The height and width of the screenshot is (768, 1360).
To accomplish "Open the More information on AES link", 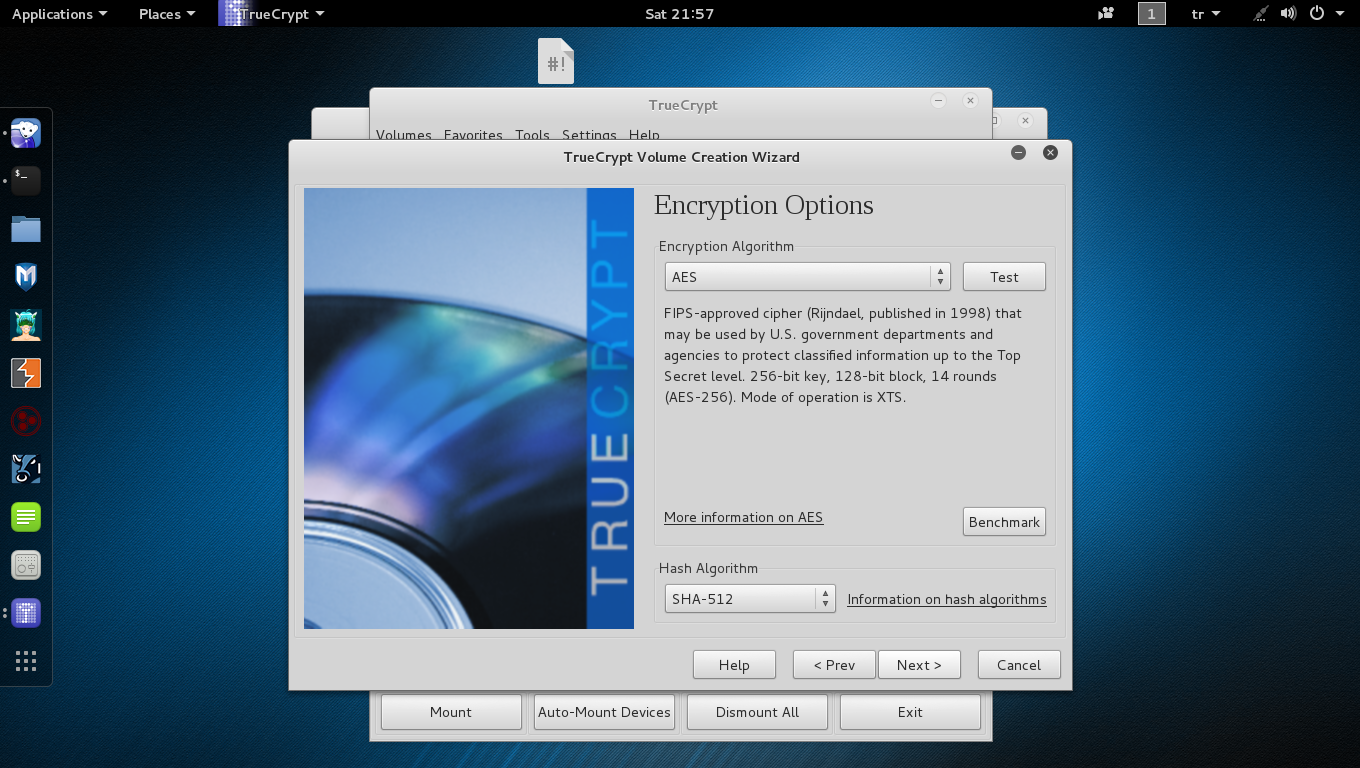I will pyautogui.click(x=743, y=517).
